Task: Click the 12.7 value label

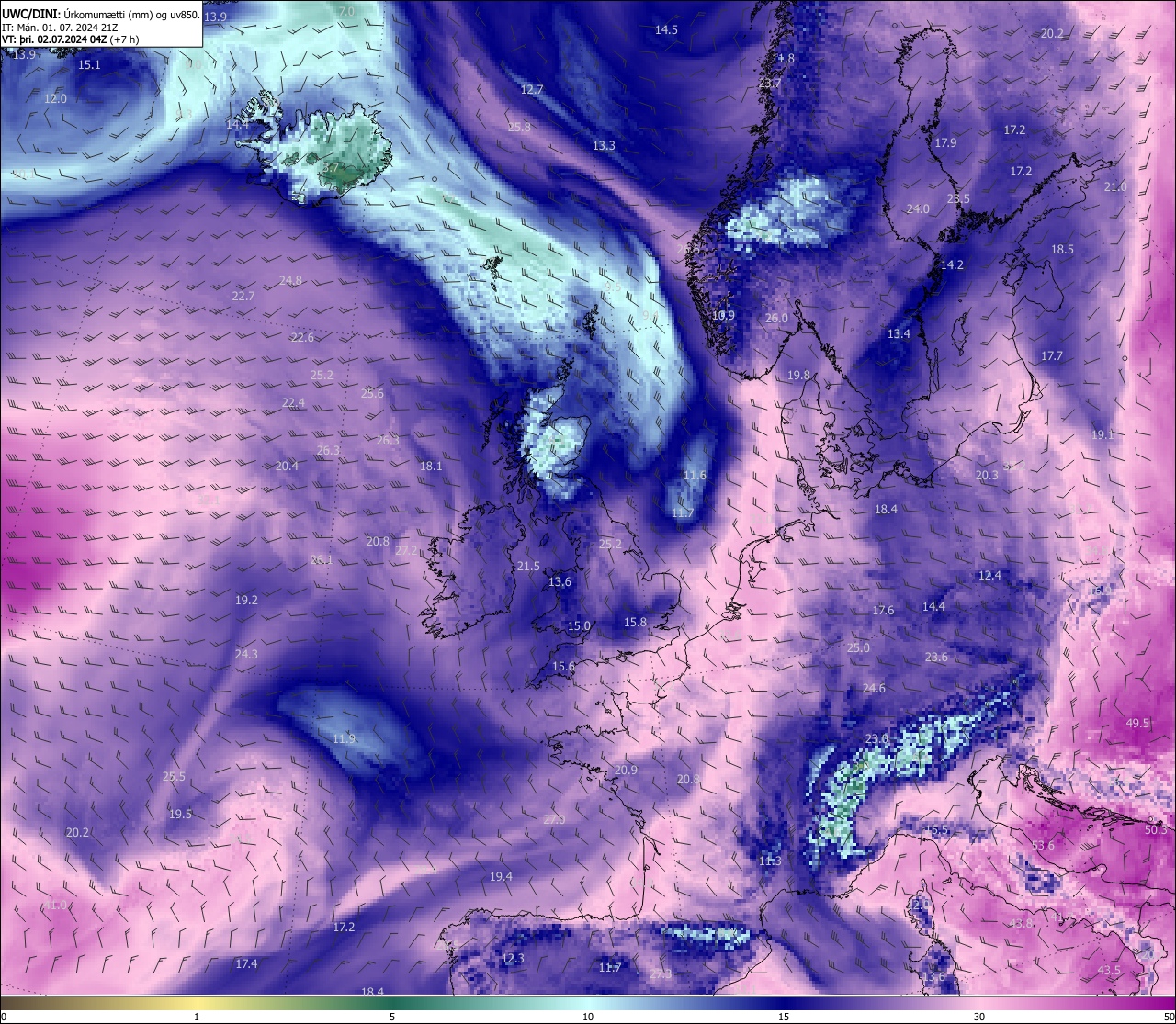Action: [x=532, y=89]
